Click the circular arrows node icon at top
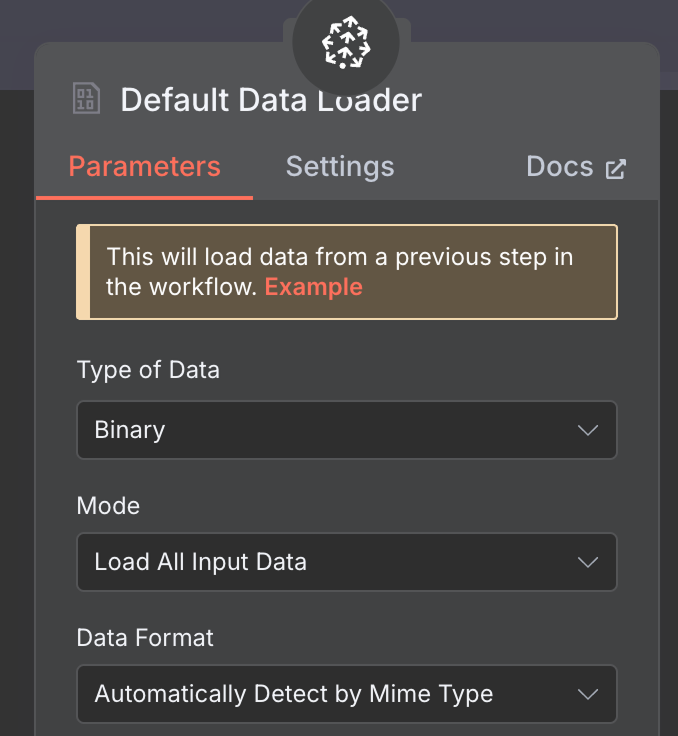This screenshot has width=678, height=736. pos(346,42)
